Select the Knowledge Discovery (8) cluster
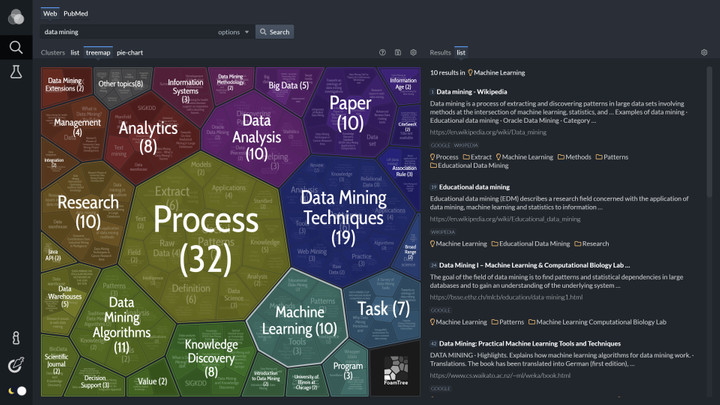 click(x=211, y=358)
